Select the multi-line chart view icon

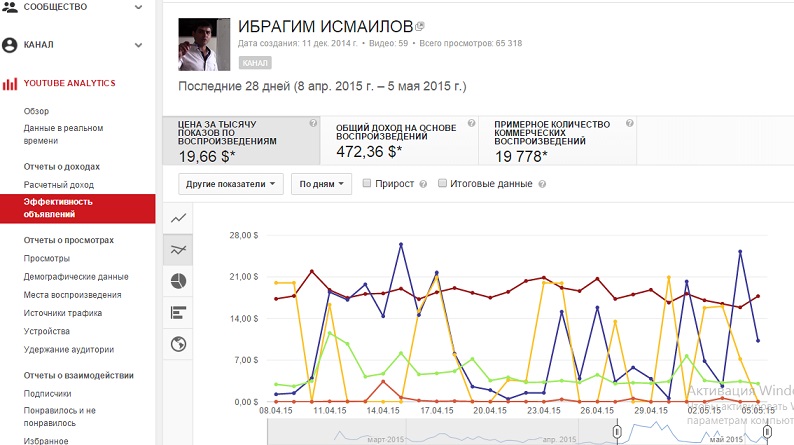pyautogui.click(x=178, y=250)
